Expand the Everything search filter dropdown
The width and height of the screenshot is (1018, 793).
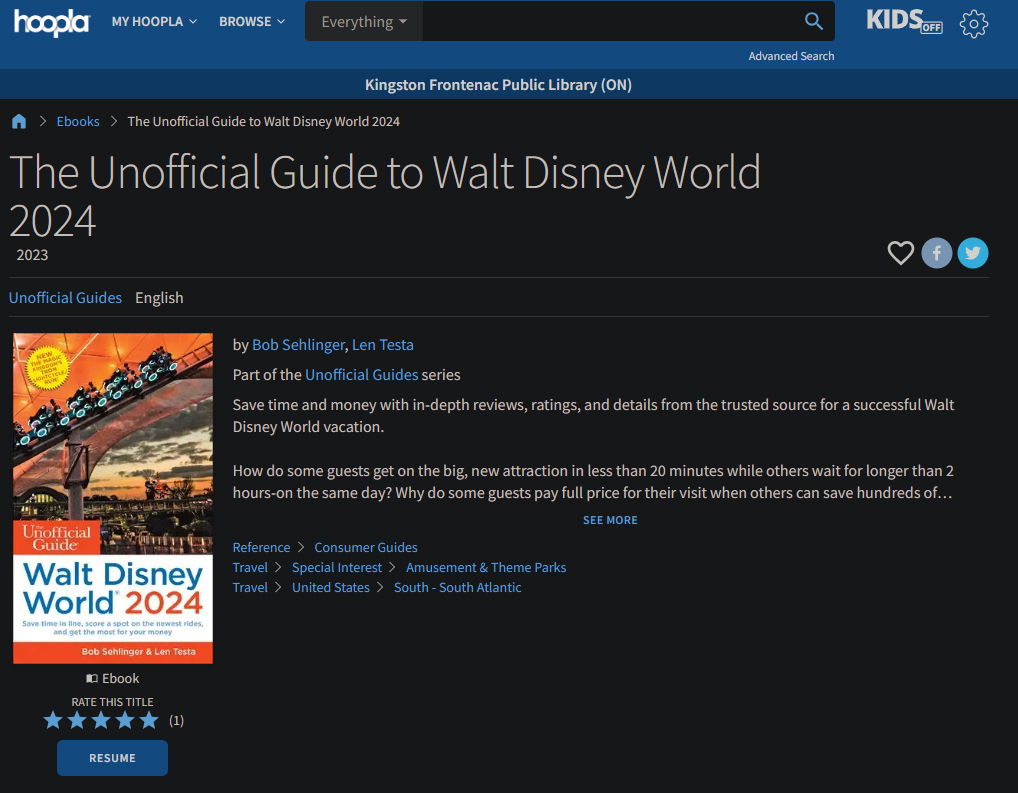point(364,21)
